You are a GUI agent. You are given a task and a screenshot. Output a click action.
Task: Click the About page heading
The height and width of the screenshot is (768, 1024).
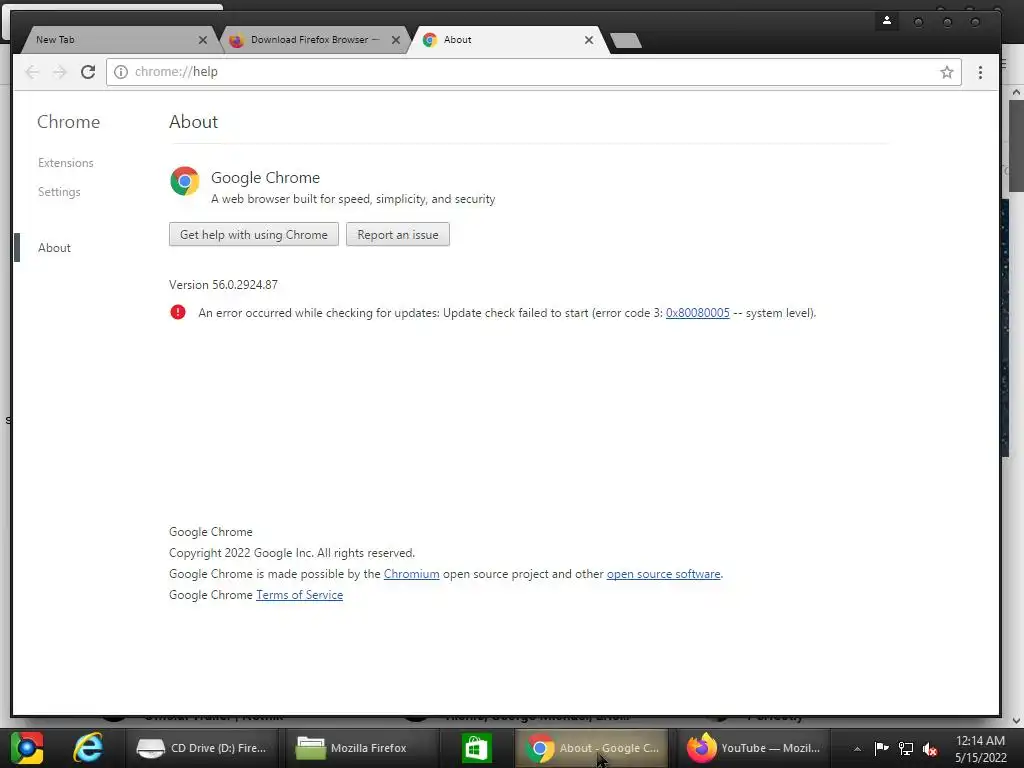pos(193,121)
